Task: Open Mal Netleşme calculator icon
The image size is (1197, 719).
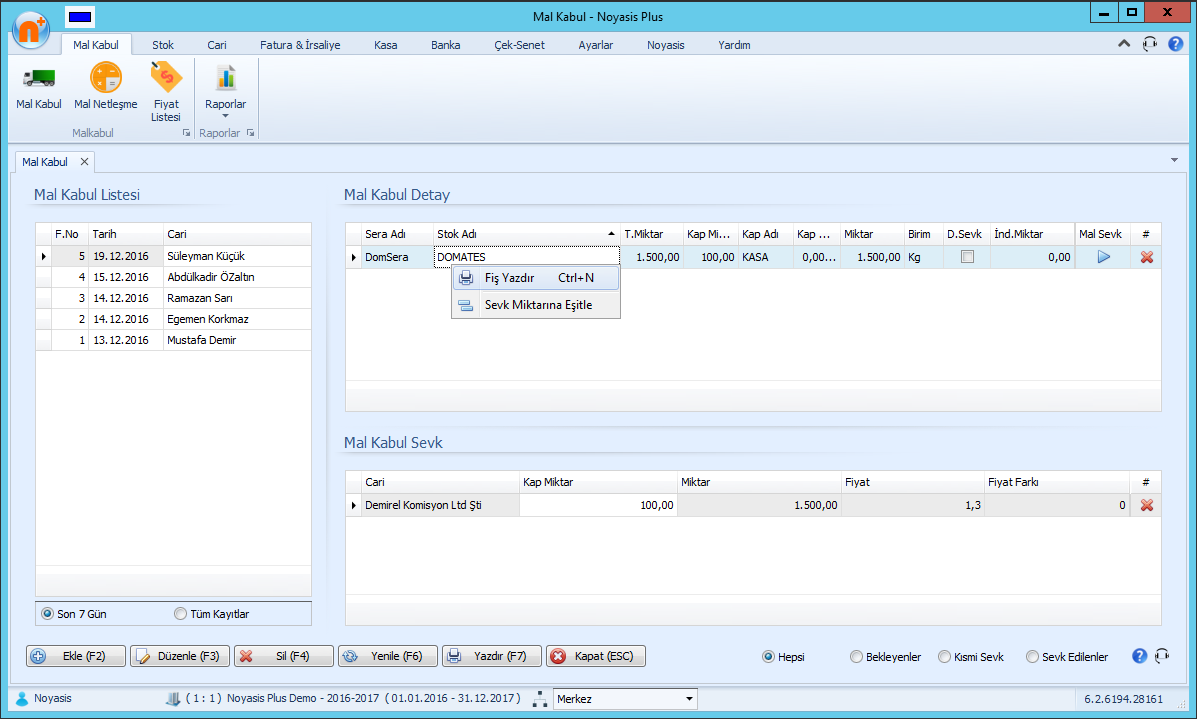Action: pos(106,77)
